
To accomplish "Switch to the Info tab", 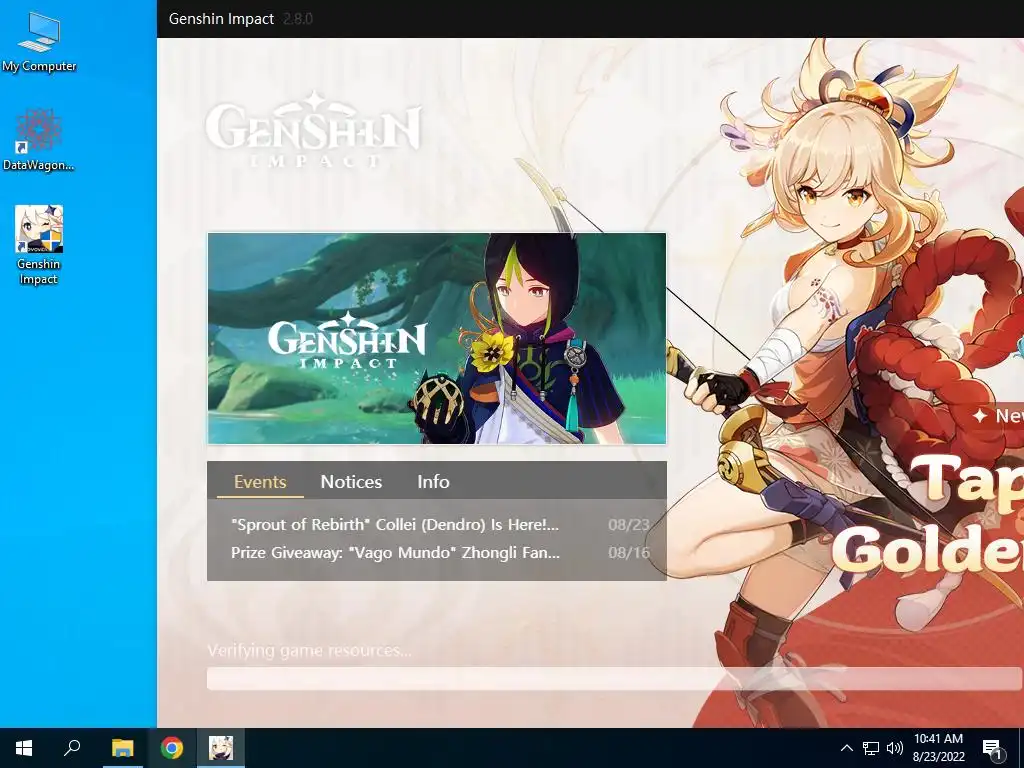I will [433, 482].
